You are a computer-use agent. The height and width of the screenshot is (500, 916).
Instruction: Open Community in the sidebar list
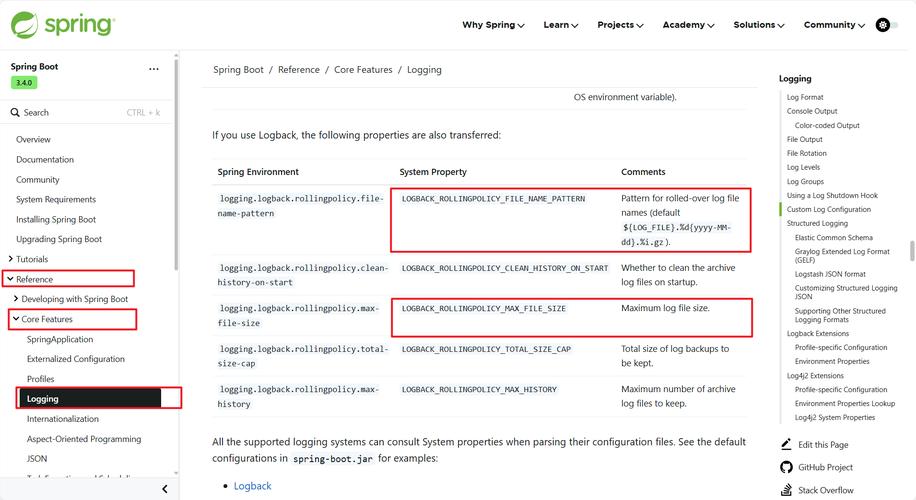(38, 179)
